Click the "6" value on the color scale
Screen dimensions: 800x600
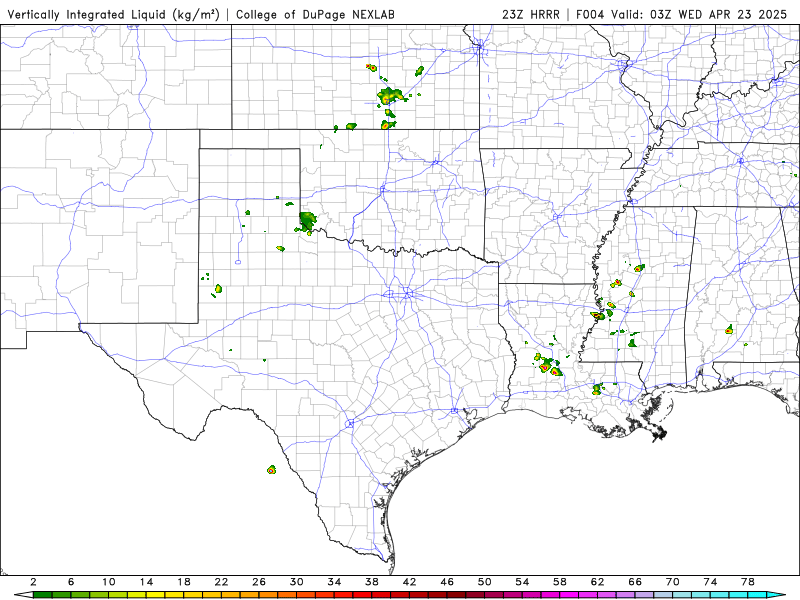(71, 582)
